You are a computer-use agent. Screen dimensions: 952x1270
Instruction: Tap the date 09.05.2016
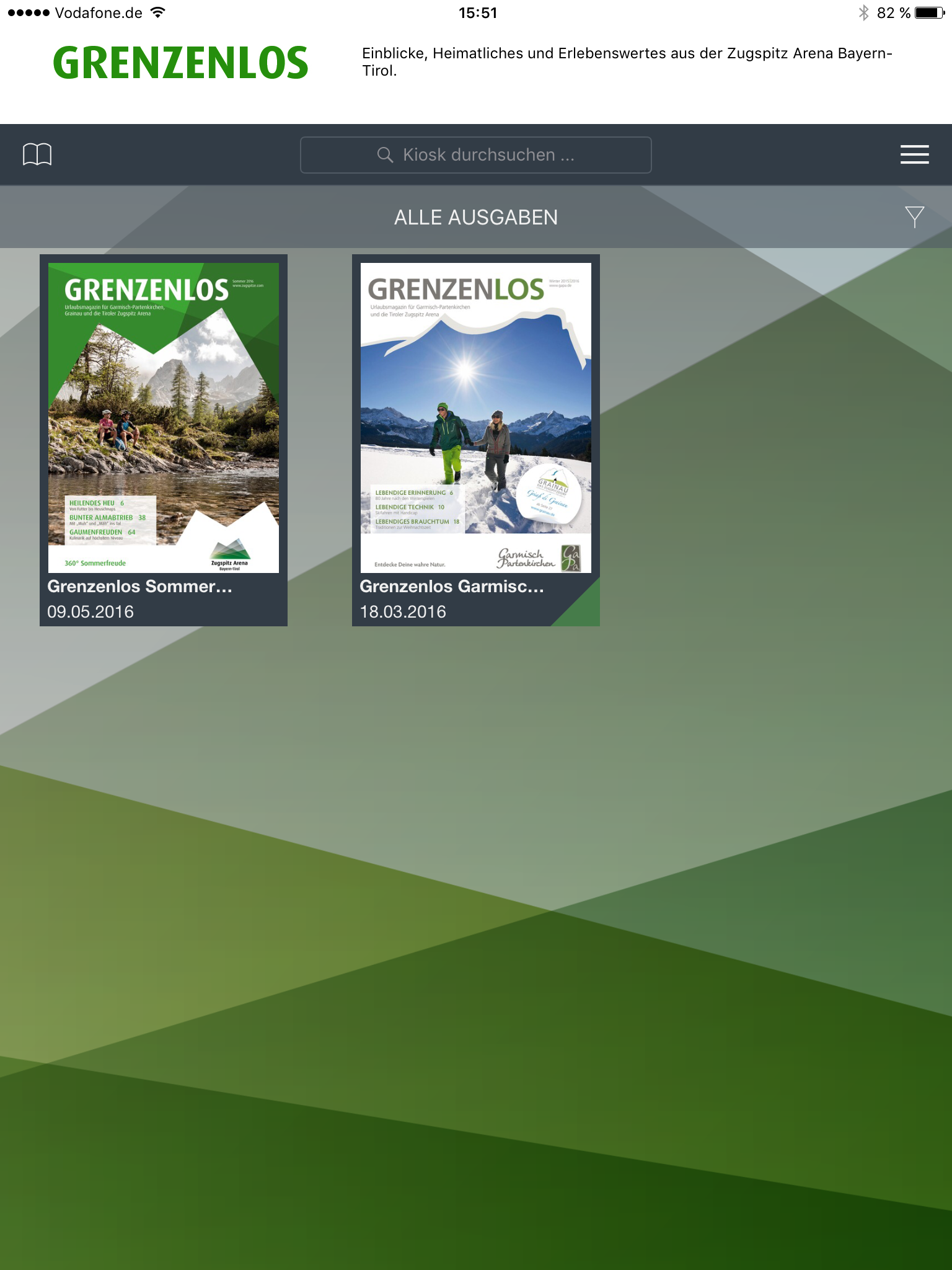(90, 612)
